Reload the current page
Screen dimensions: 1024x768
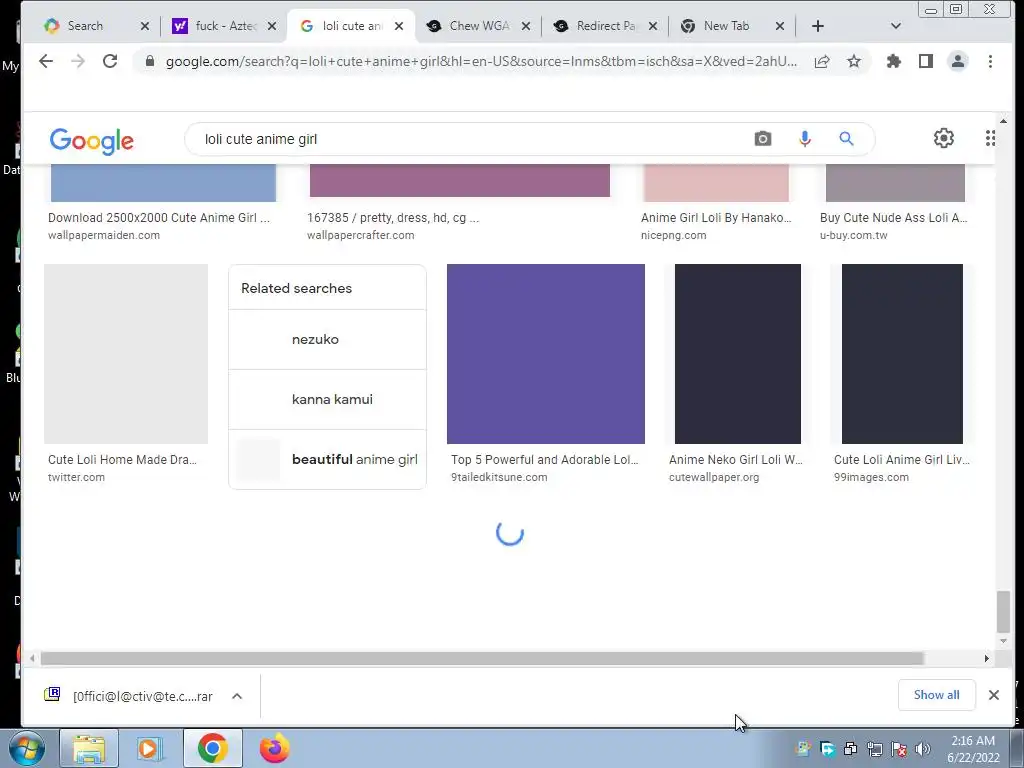coord(110,61)
